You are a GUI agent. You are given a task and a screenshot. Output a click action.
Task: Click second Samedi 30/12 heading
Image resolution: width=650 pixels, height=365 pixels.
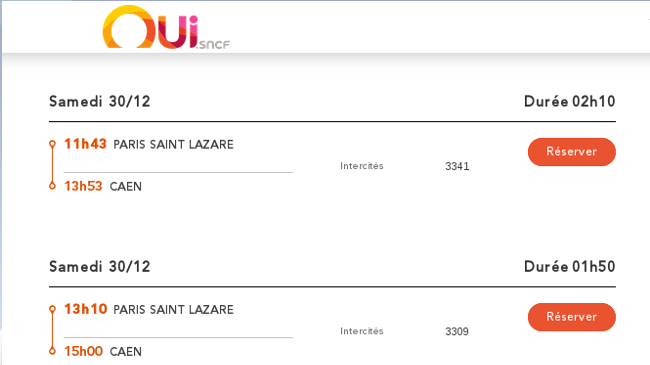click(x=99, y=267)
